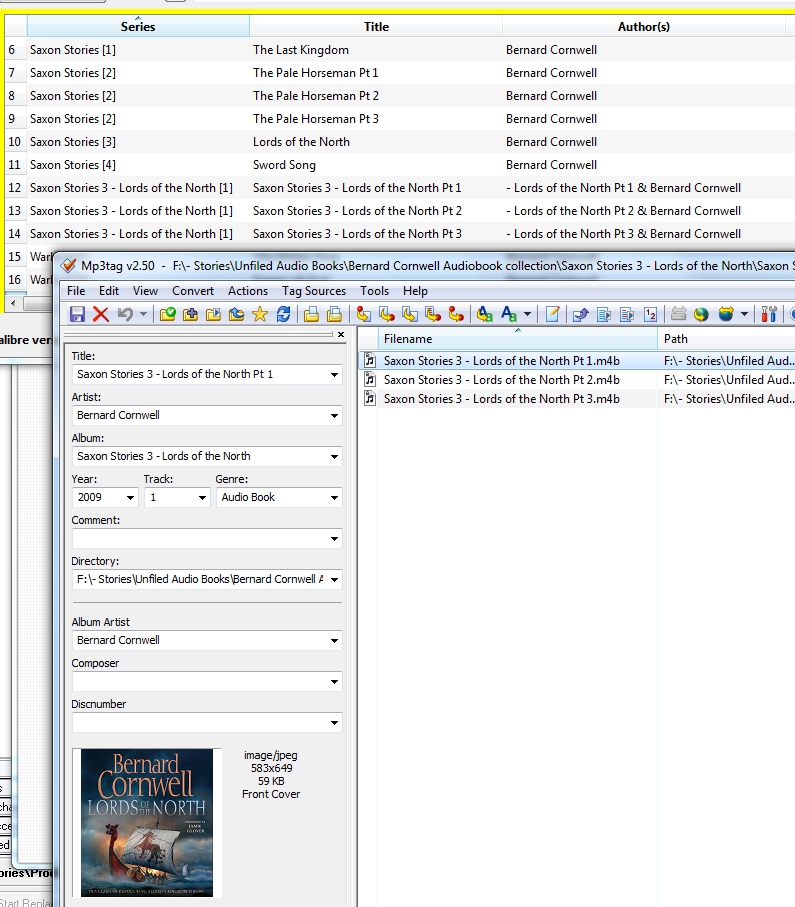This screenshot has height=907, width=795.
Task: Click the red-lined document icon before Auto-numbering
Action: click(627, 314)
